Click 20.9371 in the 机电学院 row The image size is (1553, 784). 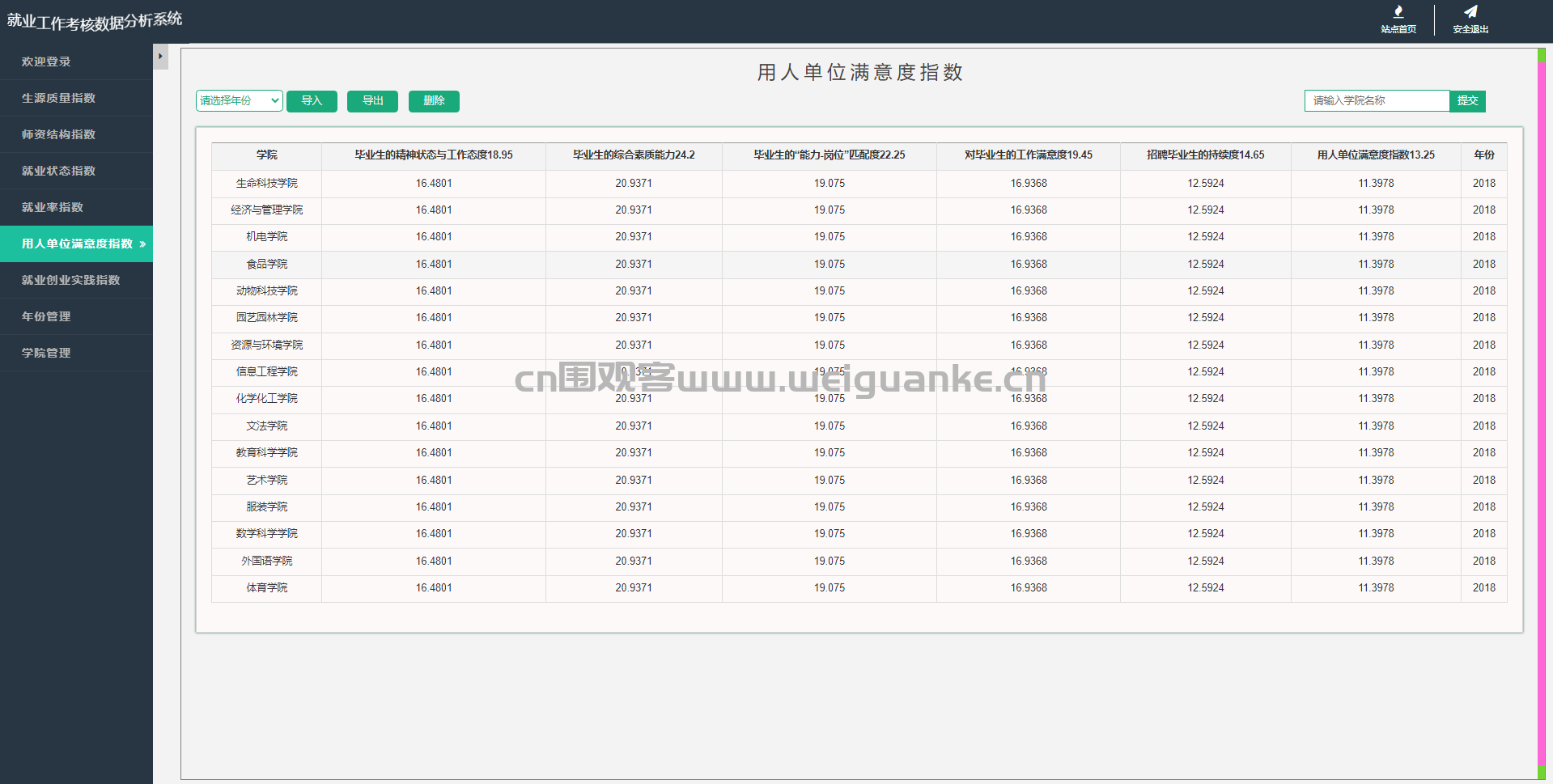634,237
